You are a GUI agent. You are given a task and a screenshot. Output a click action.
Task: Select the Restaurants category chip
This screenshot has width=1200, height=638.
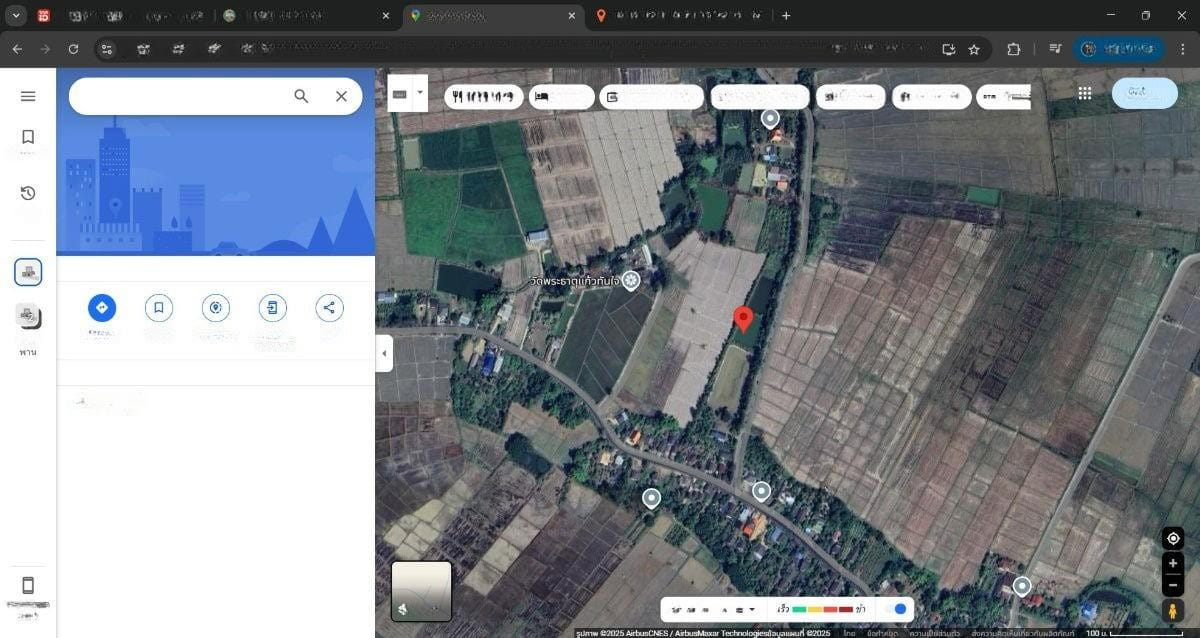[x=483, y=97]
